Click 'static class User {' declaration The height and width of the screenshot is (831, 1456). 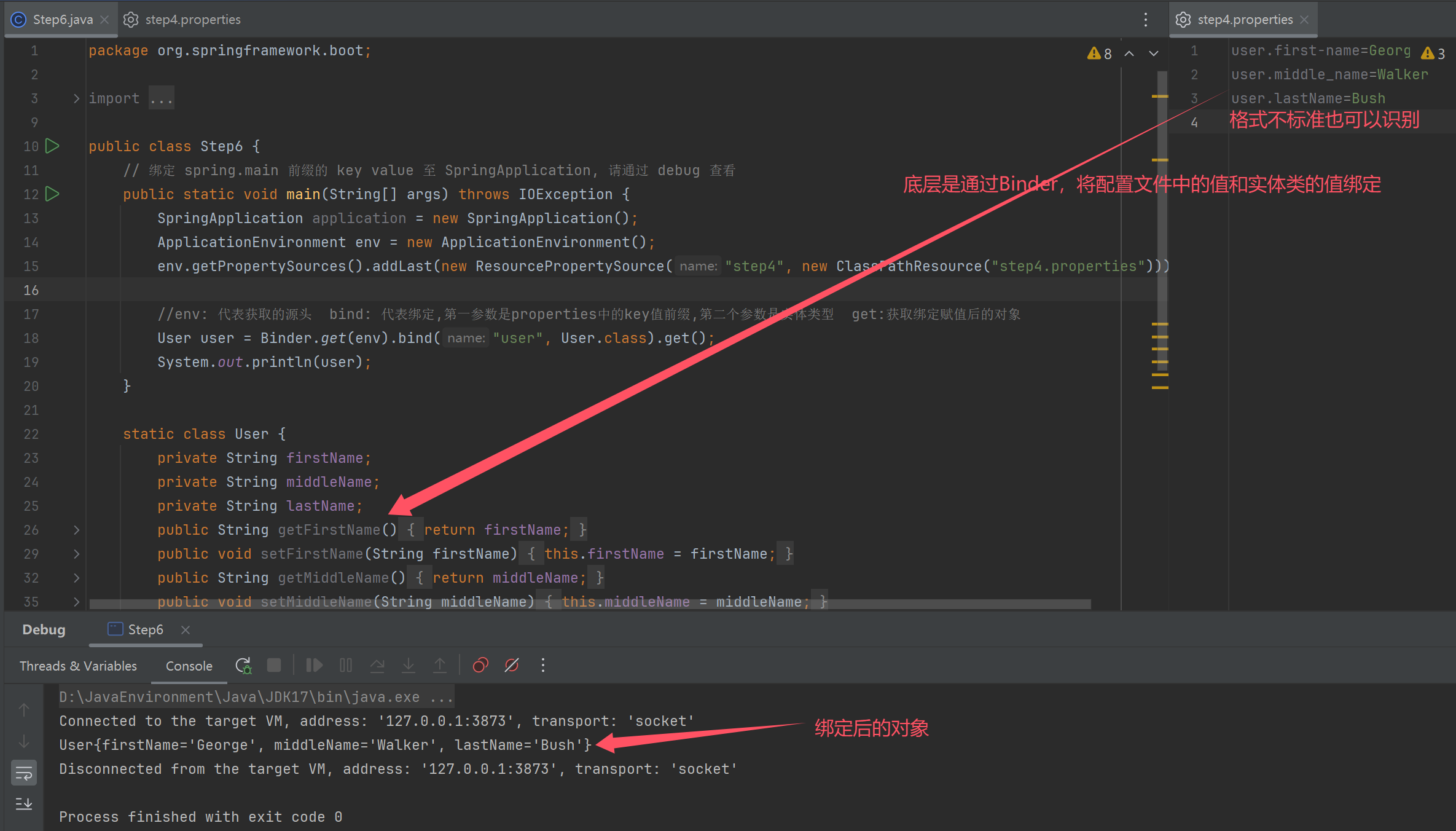point(205,434)
